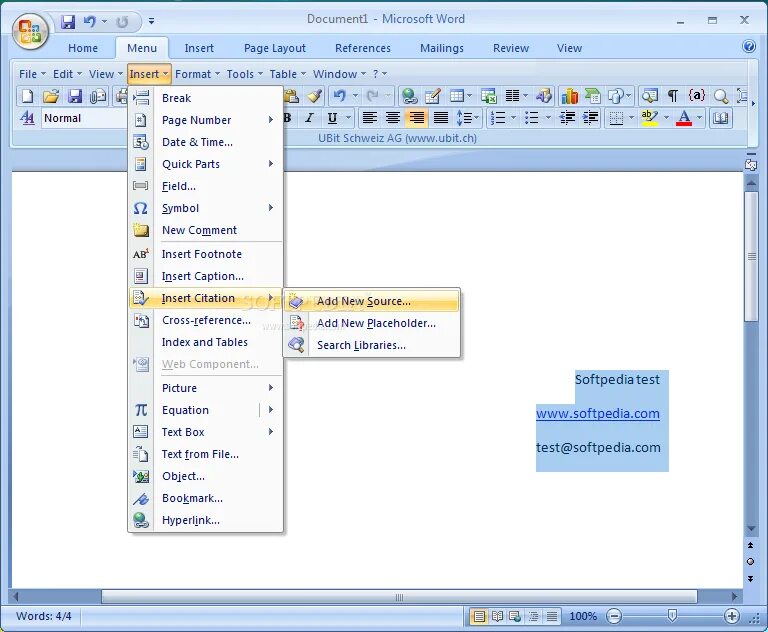Click the zoom slider thumb

[x=672, y=616]
